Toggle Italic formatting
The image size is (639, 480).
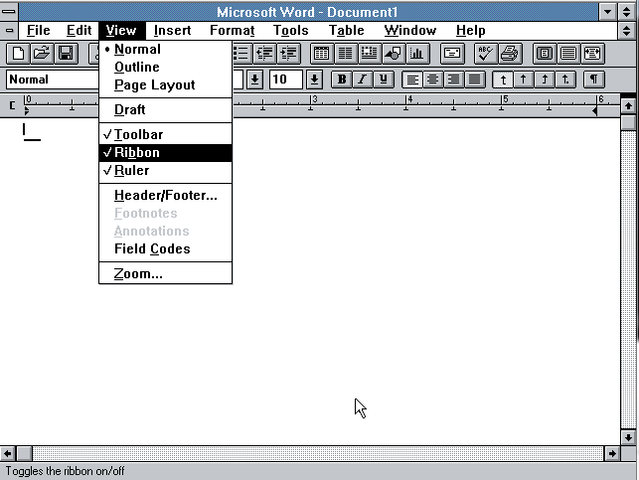coord(362,79)
